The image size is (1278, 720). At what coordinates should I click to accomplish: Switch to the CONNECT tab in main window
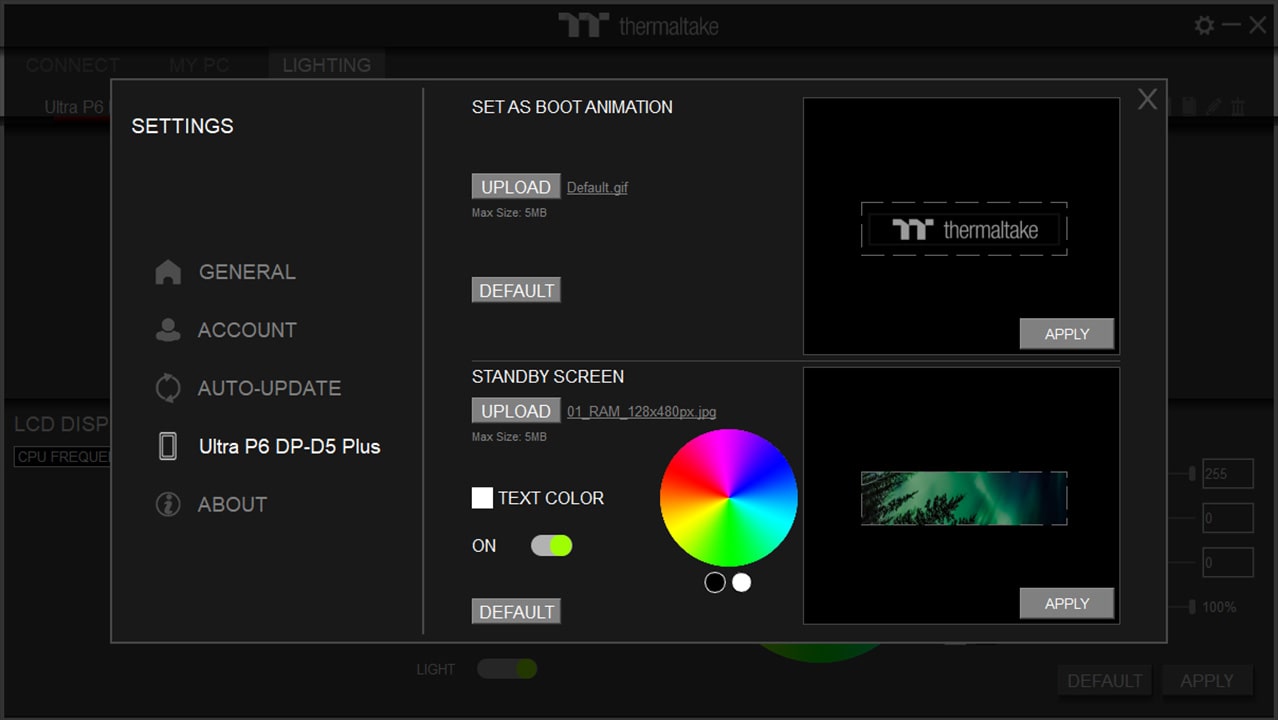[73, 65]
